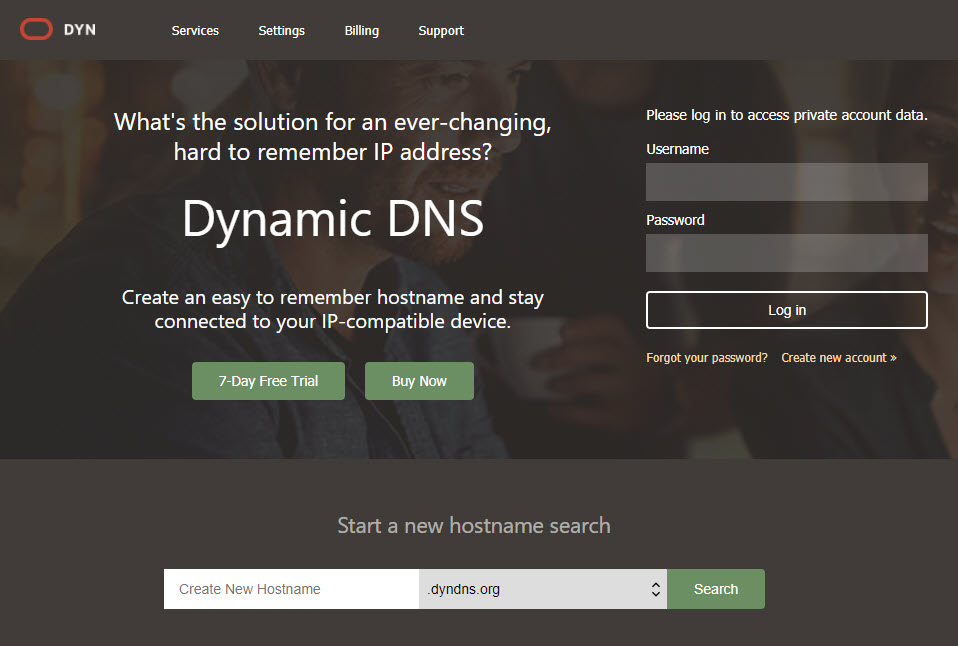Click the Password label text

coord(675,220)
